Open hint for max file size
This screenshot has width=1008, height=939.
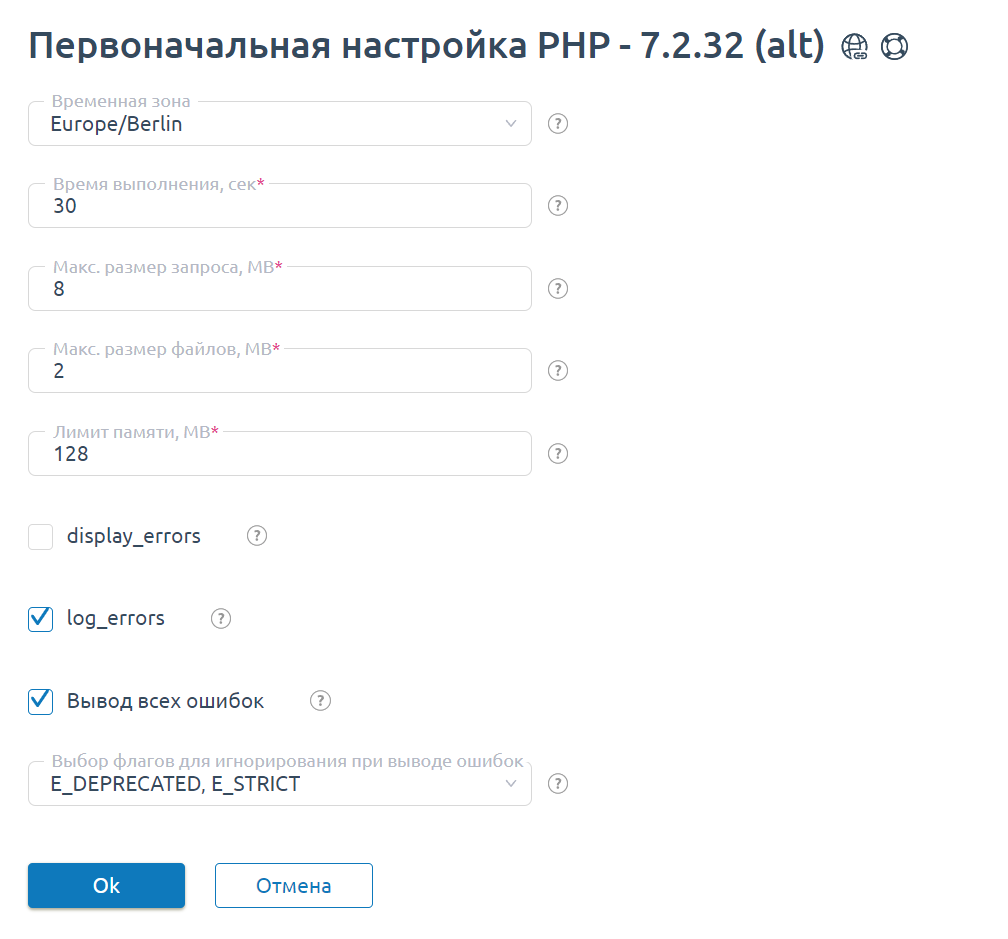click(x=559, y=371)
